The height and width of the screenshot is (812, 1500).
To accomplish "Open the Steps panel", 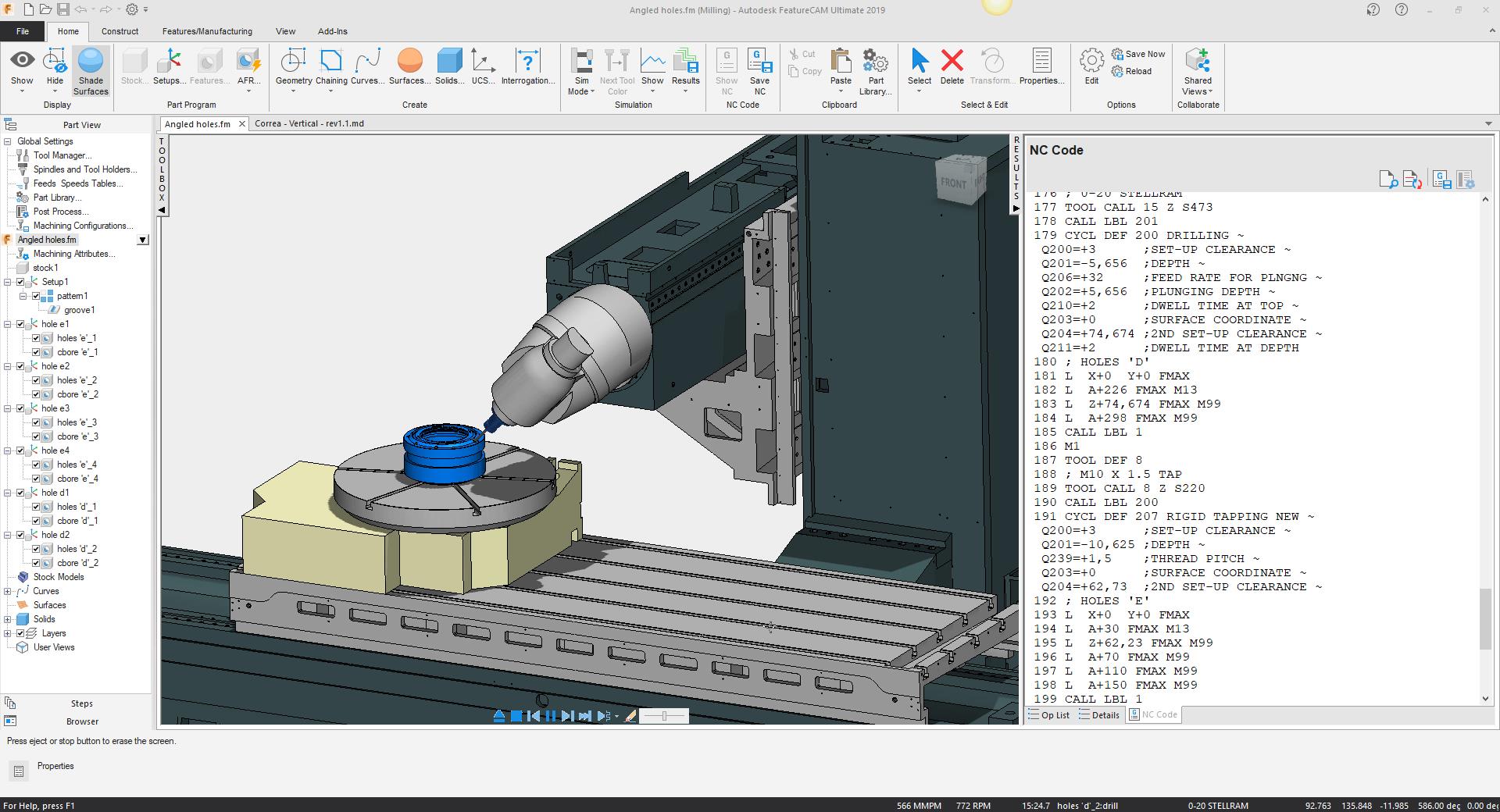I will click(x=81, y=703).
